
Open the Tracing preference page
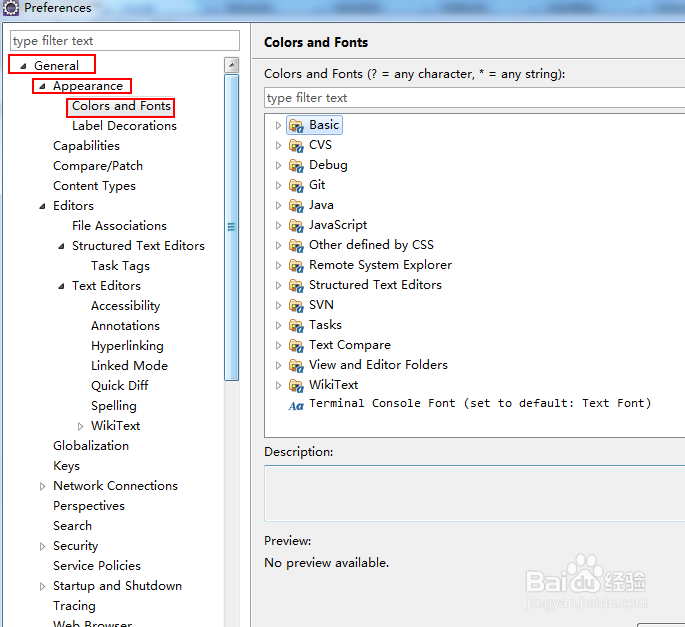pyautogui.click(x=74, y=606)
